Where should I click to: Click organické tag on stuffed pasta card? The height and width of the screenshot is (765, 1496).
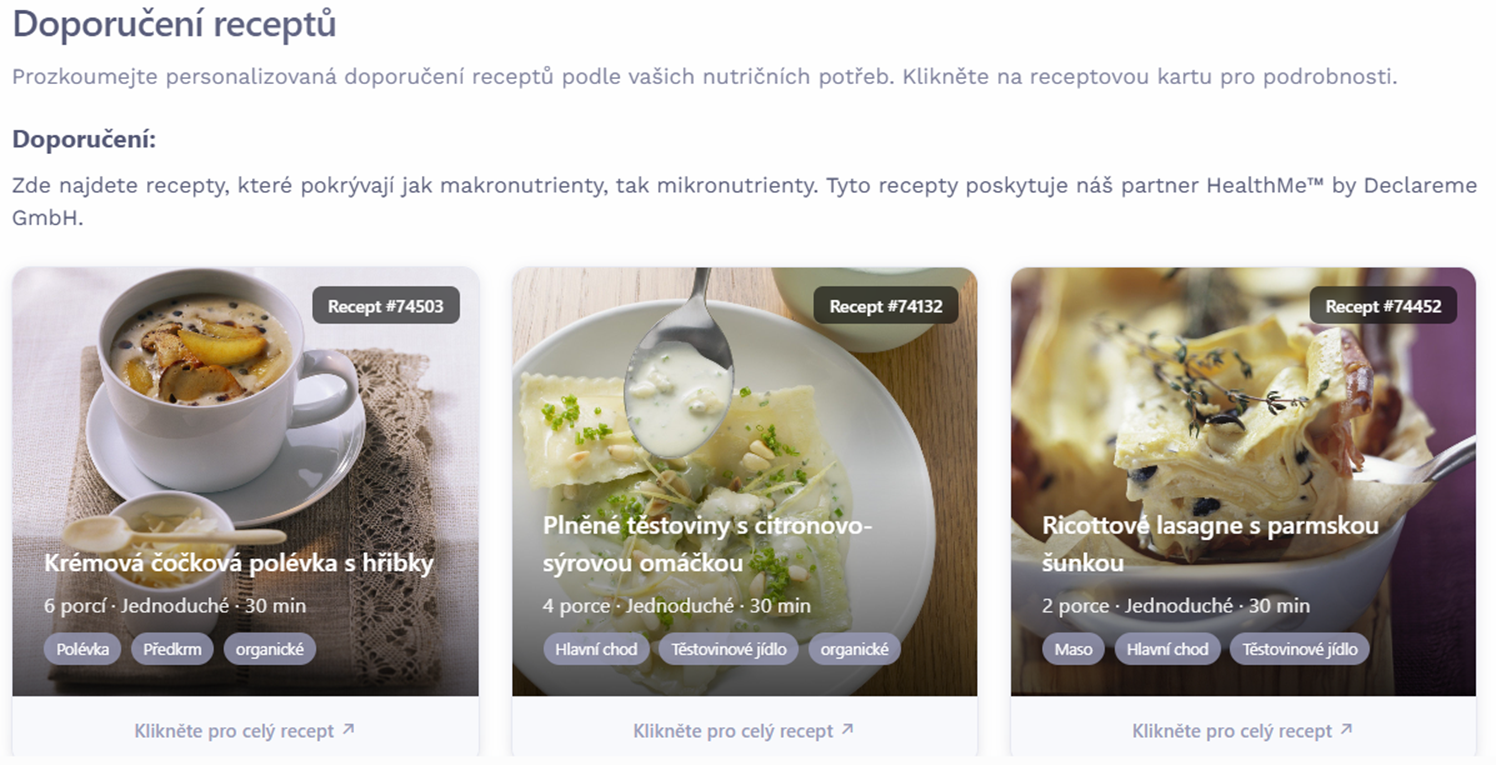[855, 649]
